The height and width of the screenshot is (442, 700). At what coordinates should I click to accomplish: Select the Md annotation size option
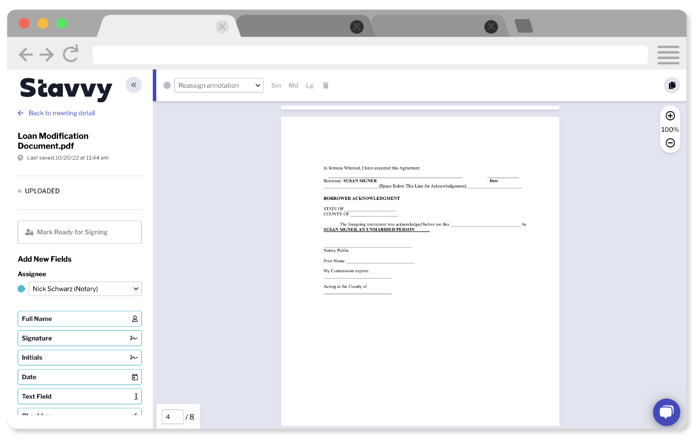pyautogui.click(x=293, y=86)
